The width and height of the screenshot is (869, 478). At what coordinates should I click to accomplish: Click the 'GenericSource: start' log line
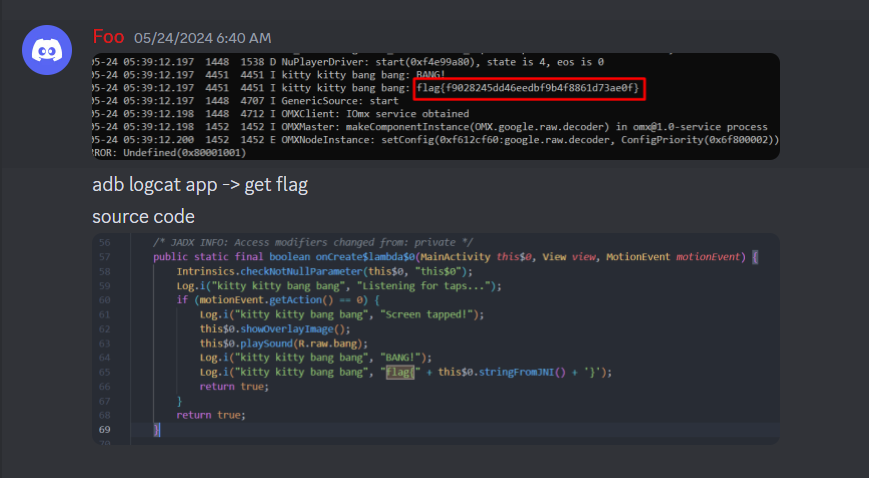(245, 101)
